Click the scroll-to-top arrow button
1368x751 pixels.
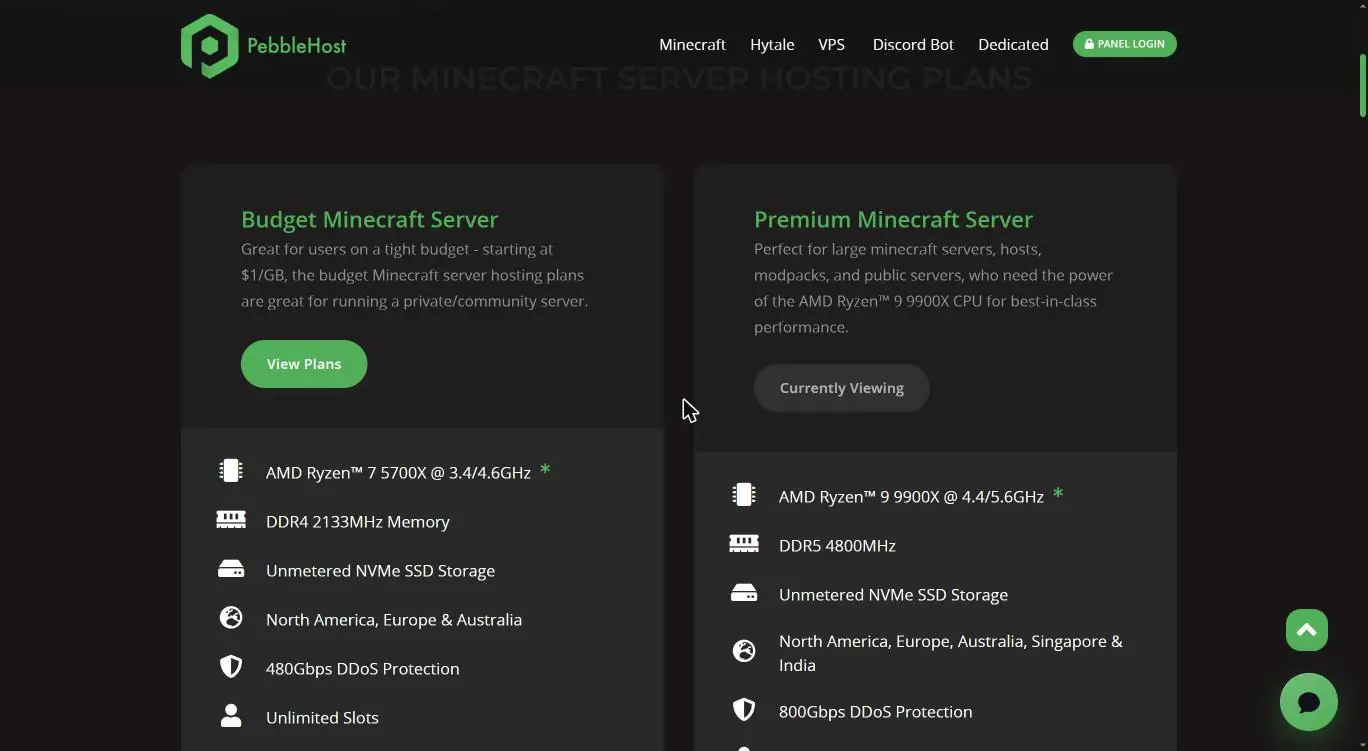click(x=1307, y=630)
